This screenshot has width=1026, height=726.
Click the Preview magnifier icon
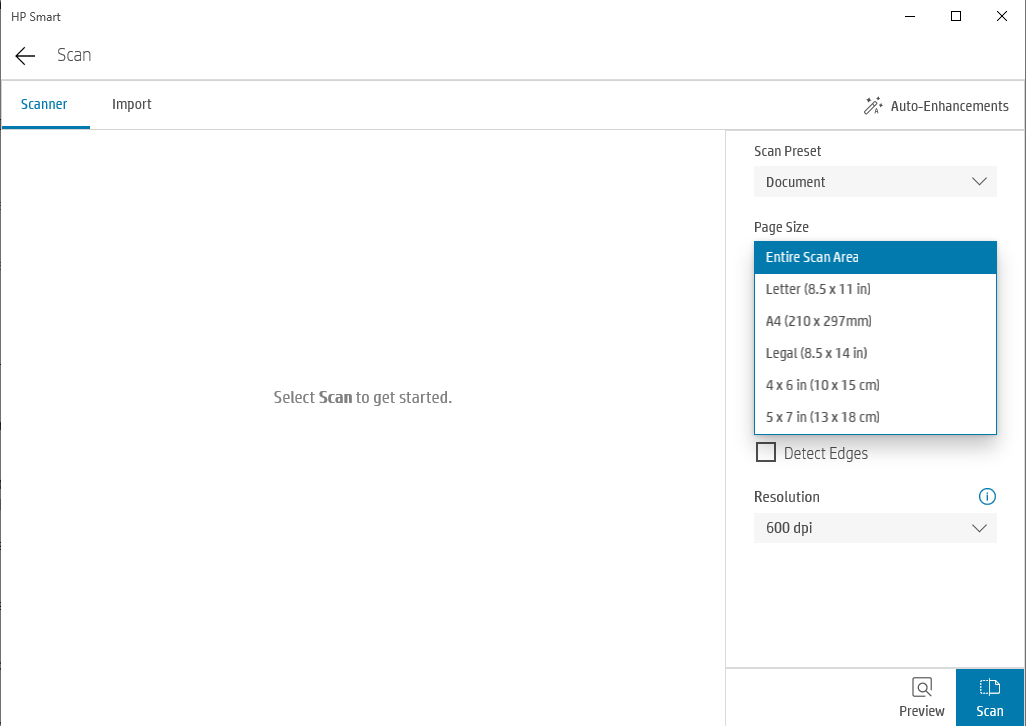point(921,687)
